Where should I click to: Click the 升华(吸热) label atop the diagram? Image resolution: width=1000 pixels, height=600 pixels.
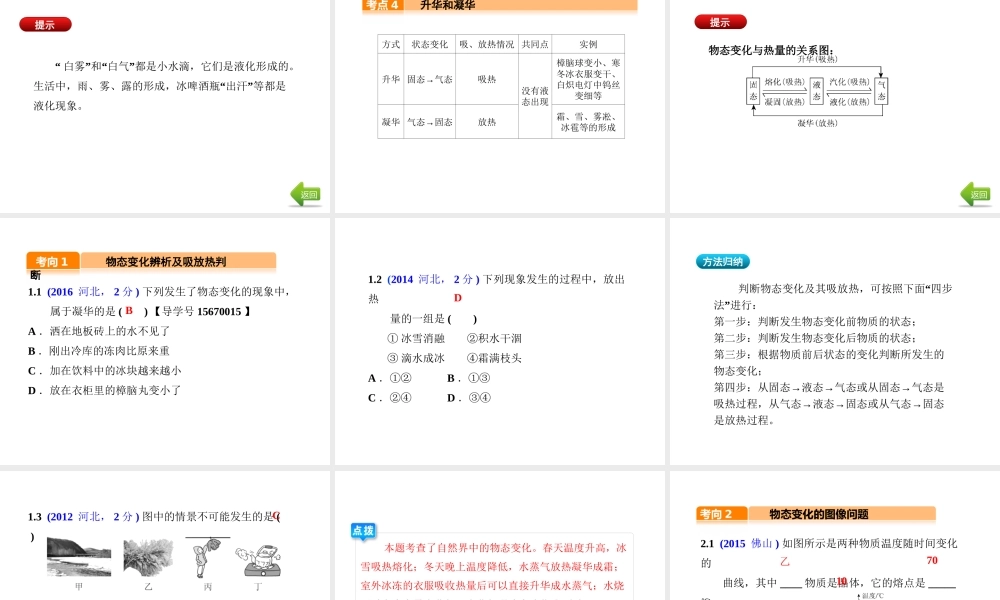coord(817,59)
